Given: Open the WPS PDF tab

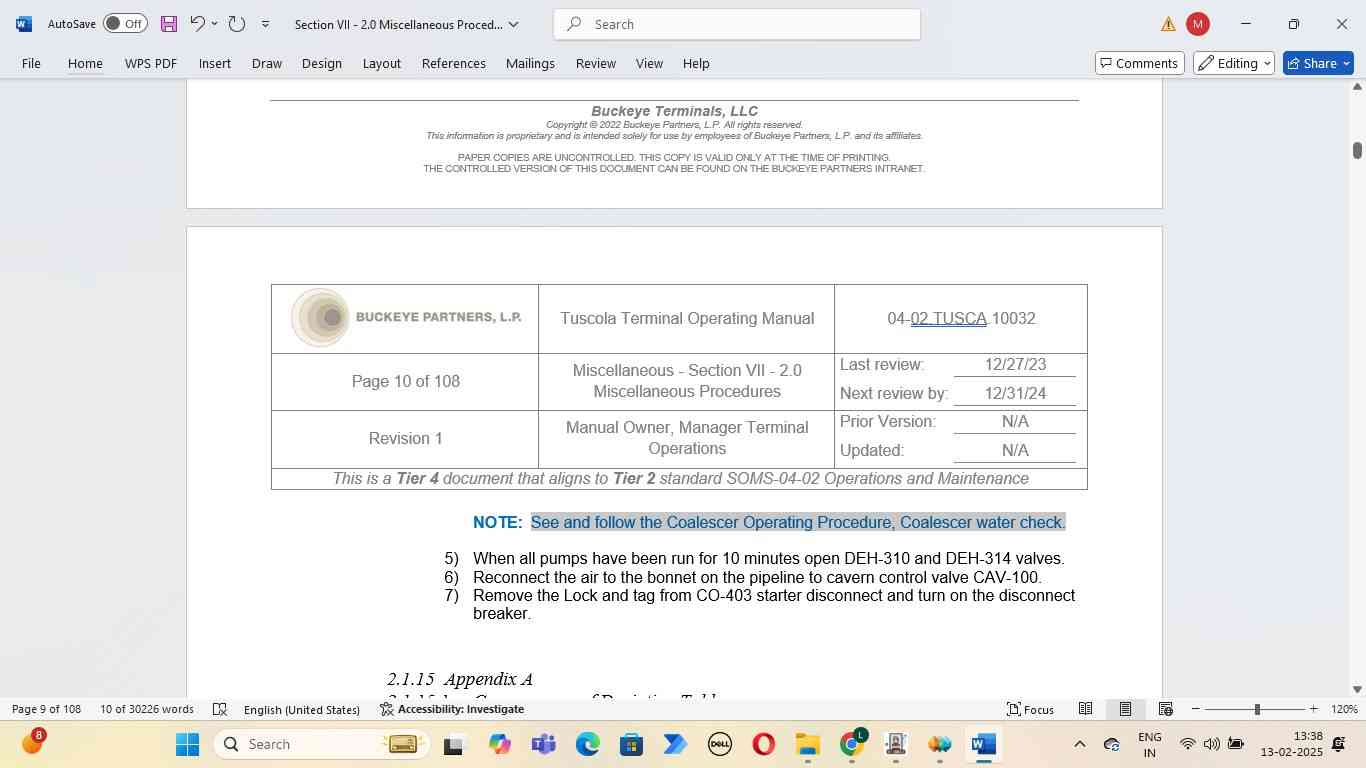Looking at the screenshot, I should point(151,63).
